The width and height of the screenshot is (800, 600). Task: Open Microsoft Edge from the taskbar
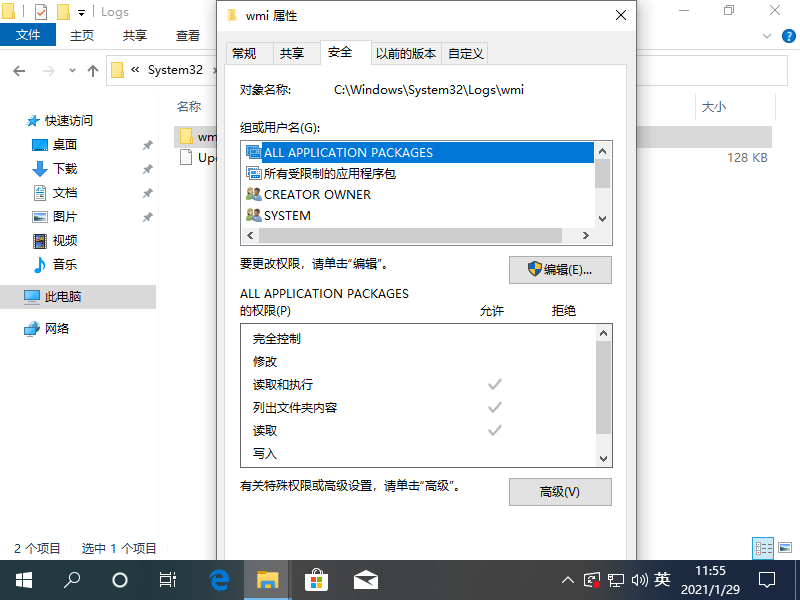pyautogui.click(x=219, y=580)
